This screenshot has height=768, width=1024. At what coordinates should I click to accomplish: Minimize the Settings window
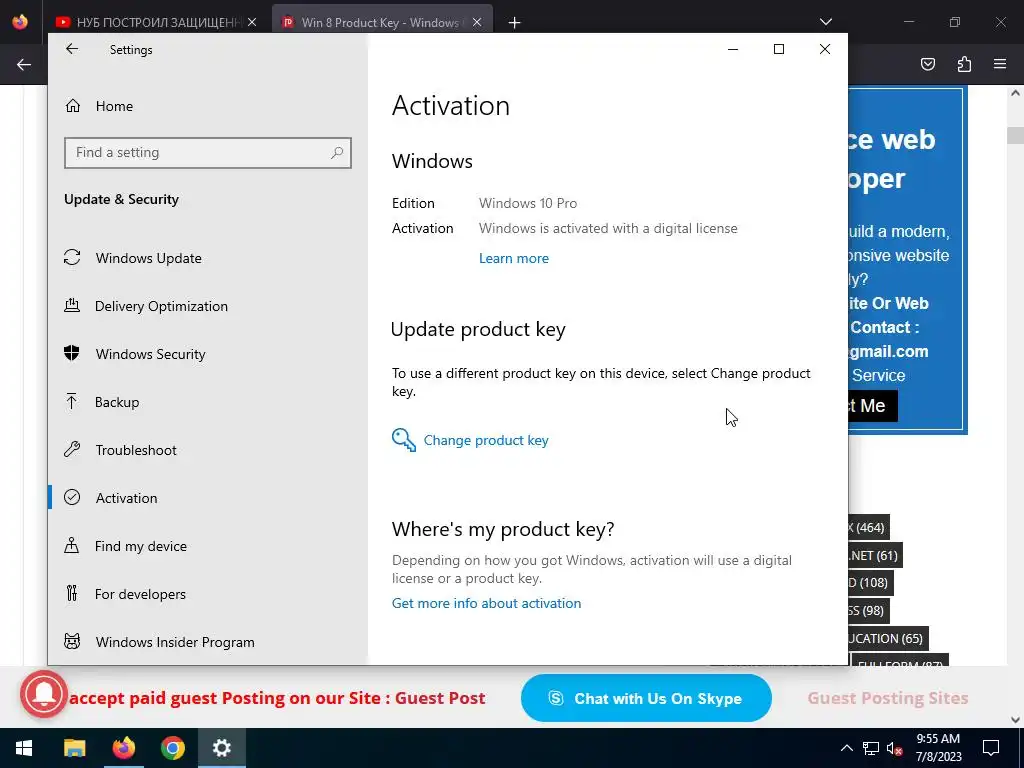(733, 49)
